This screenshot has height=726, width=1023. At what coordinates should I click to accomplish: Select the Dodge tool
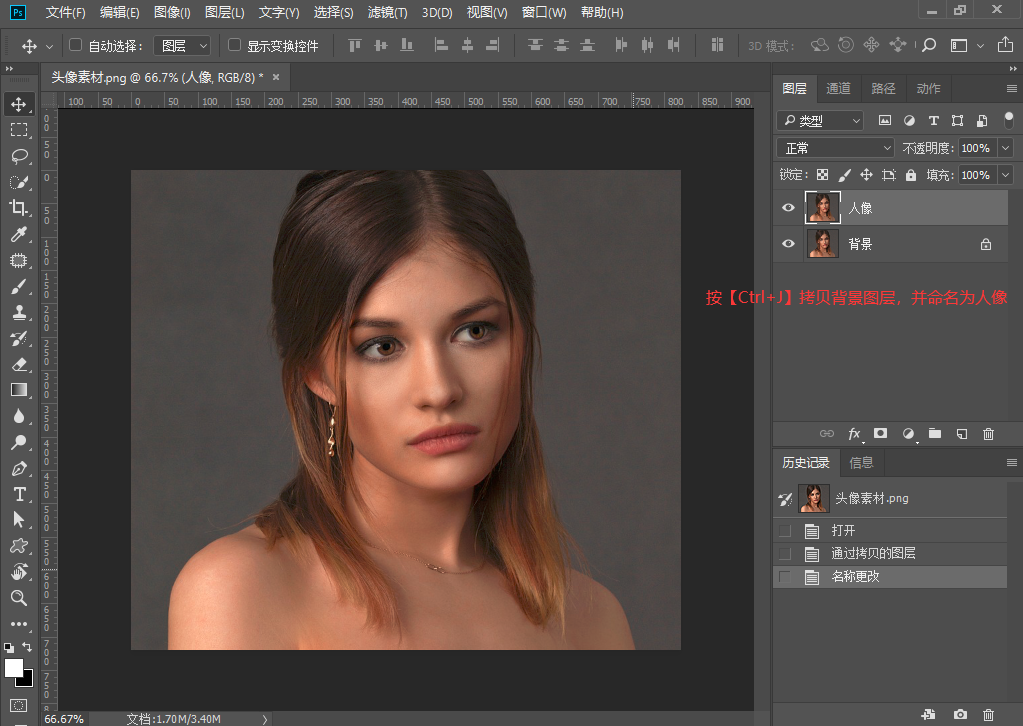(x=19, y=442)
